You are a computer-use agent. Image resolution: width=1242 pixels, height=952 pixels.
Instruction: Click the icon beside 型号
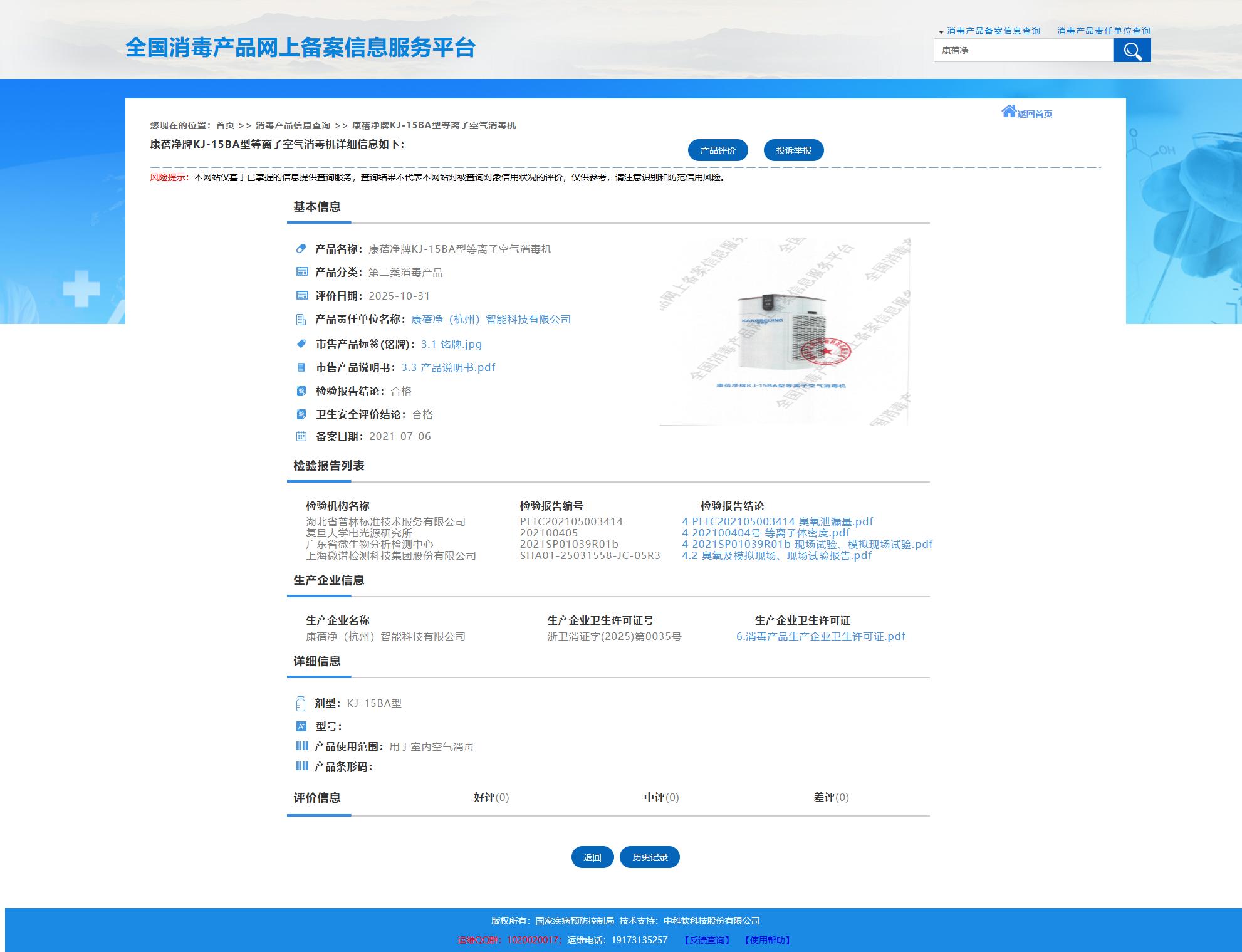(x=301, y=726)
